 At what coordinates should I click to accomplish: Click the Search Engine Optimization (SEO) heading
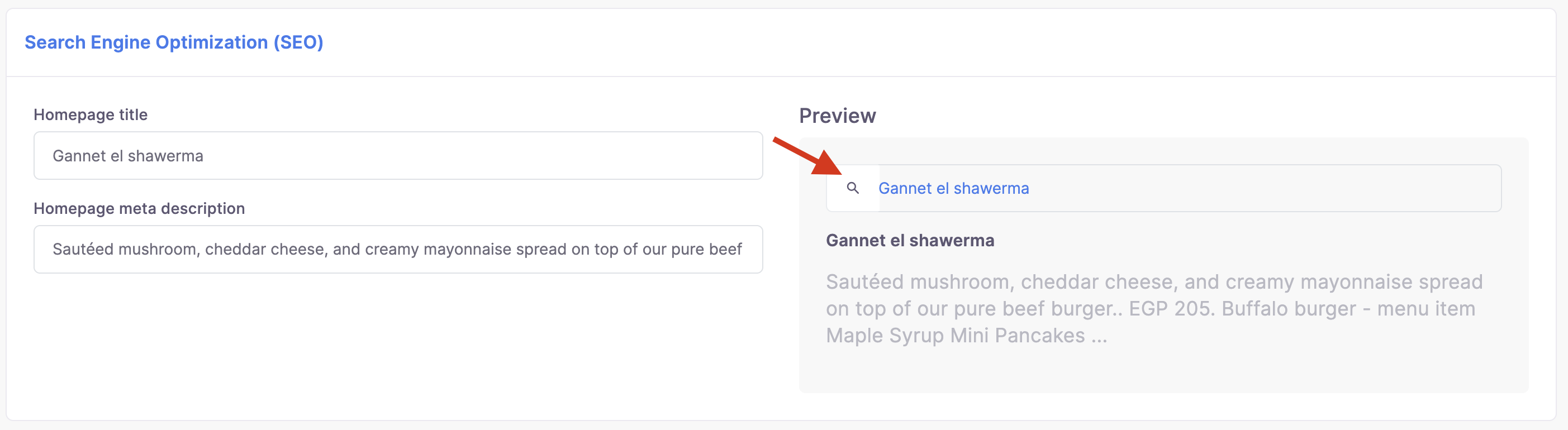[x=174, y=42]
